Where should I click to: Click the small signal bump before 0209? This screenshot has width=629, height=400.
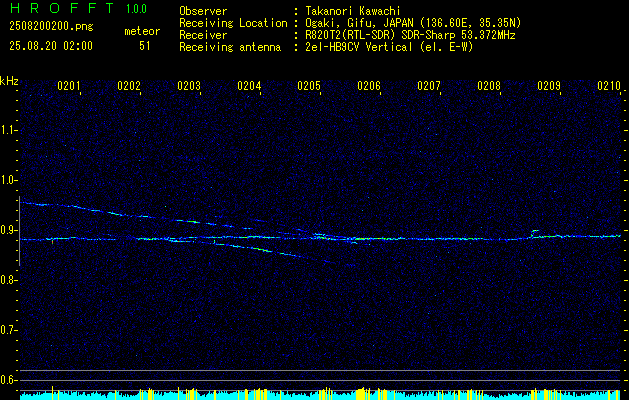pyautogui.click(x=535, y=233)
